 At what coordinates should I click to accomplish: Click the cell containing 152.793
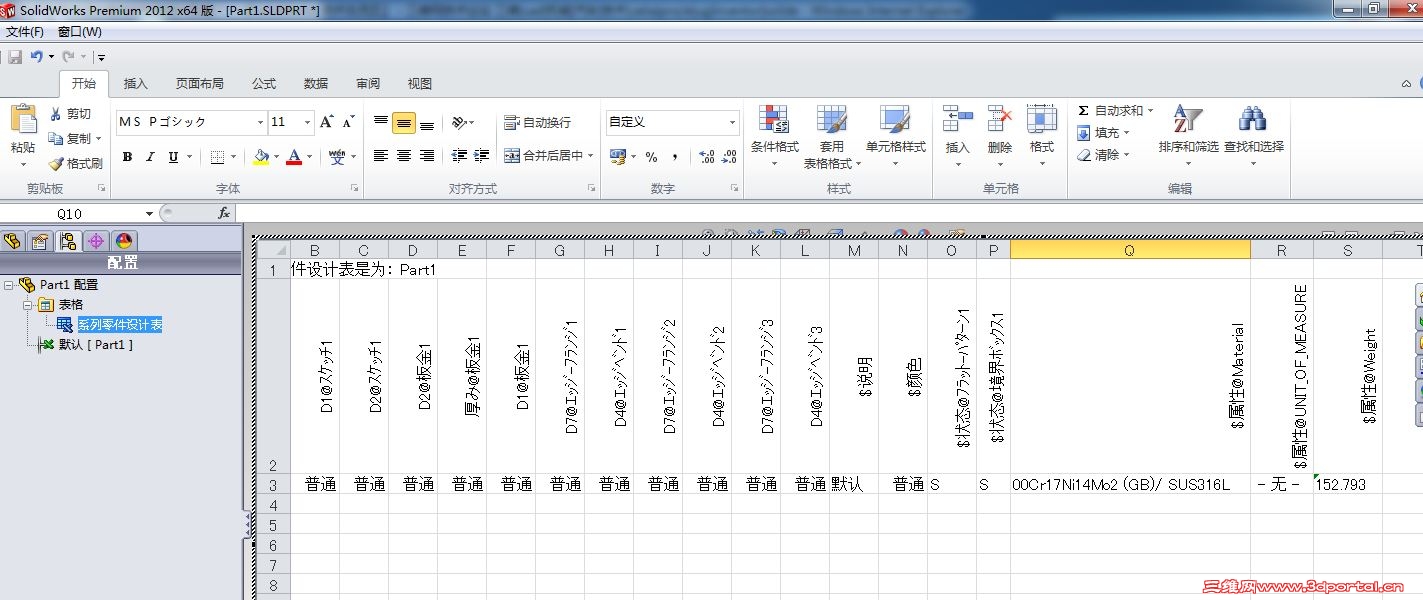[x=1348, y=484]
